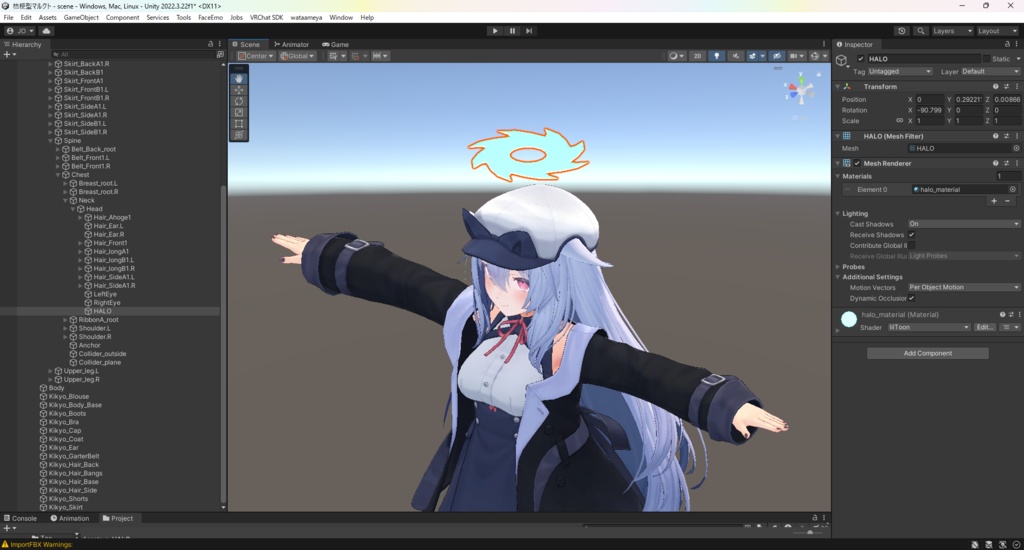Open the Shader lilToon dropdown
Image resolution: width=1024 pixels, height=550 pixels.
[929, 327]
